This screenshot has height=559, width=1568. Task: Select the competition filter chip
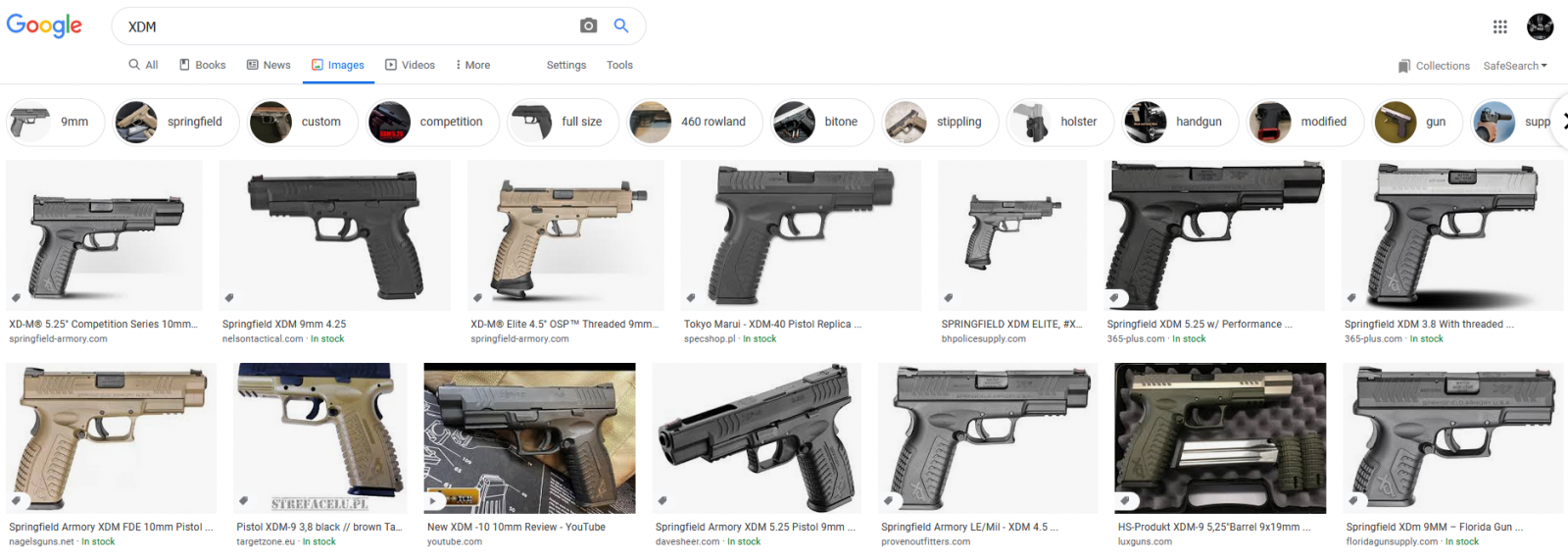coord(432,122)
